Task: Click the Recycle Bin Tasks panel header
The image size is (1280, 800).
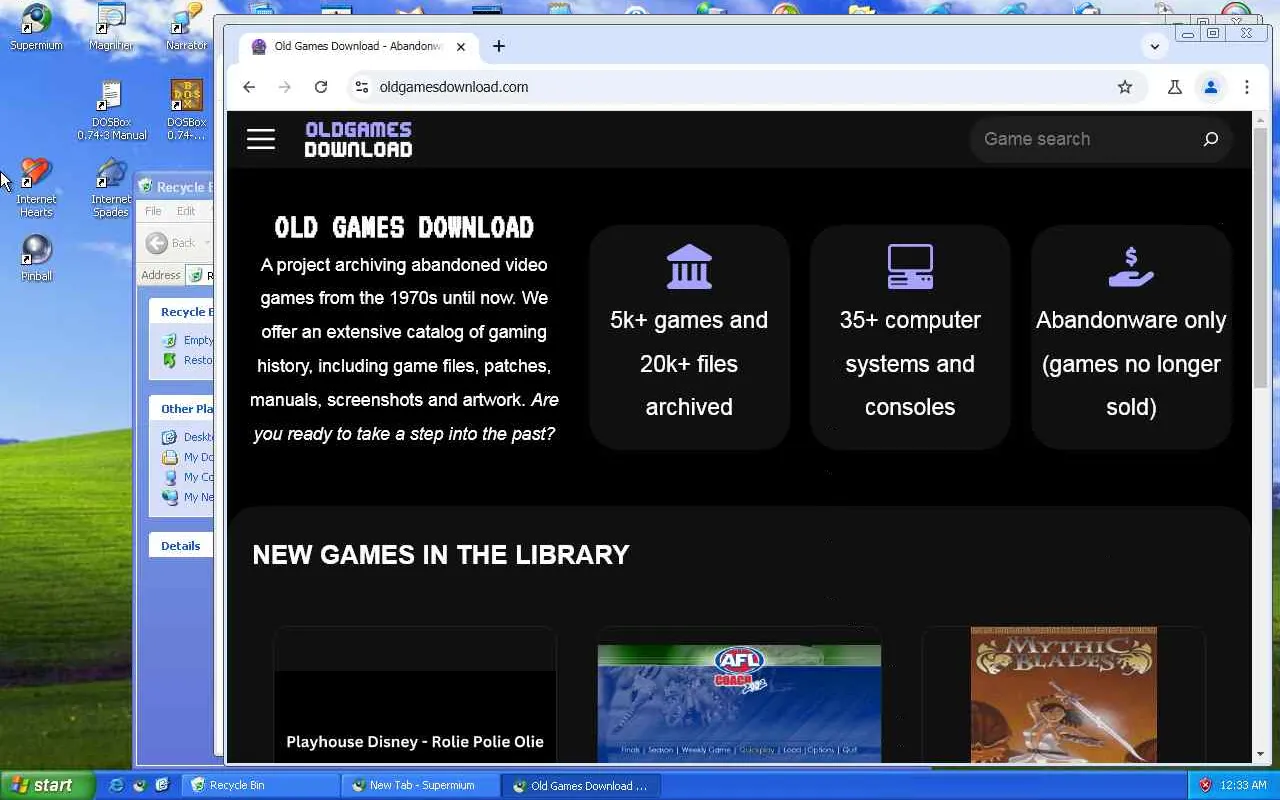Action: click(181, 311)
